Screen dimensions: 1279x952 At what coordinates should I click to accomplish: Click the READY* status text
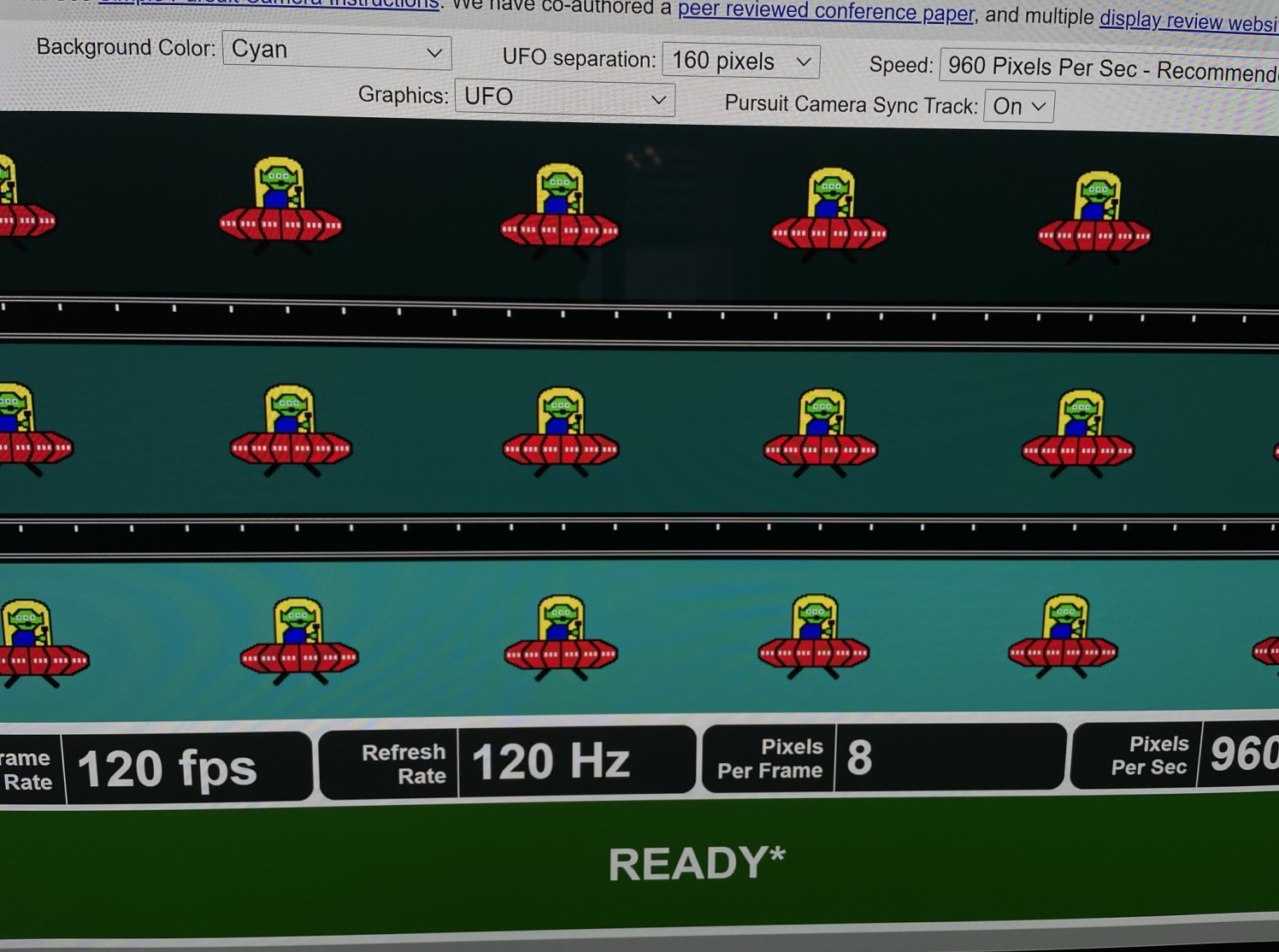(x=697, y=863)
